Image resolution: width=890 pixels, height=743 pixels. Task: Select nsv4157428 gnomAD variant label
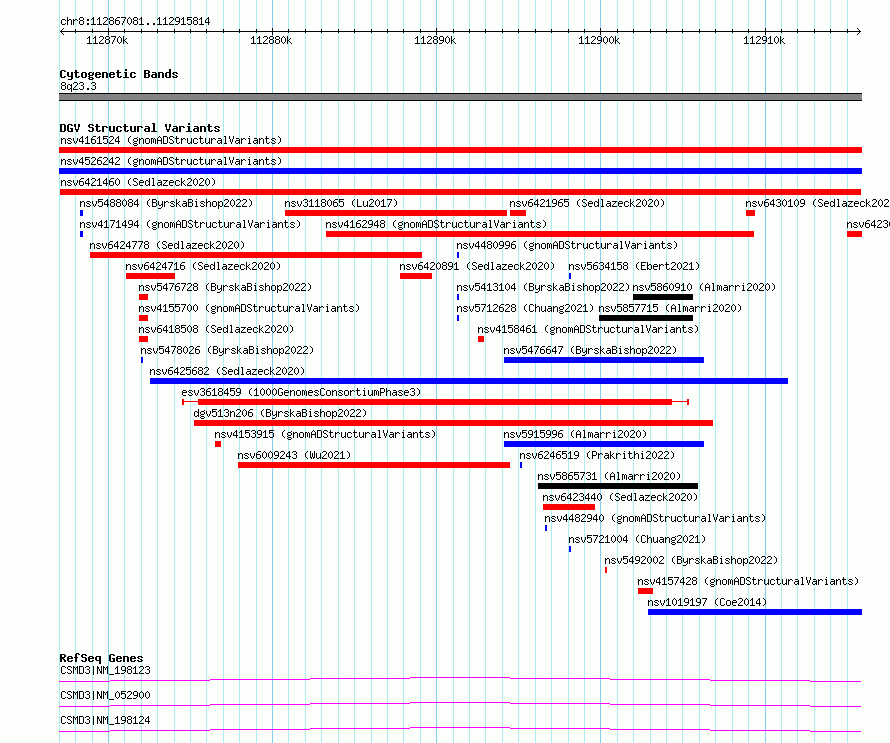[748, 581]
